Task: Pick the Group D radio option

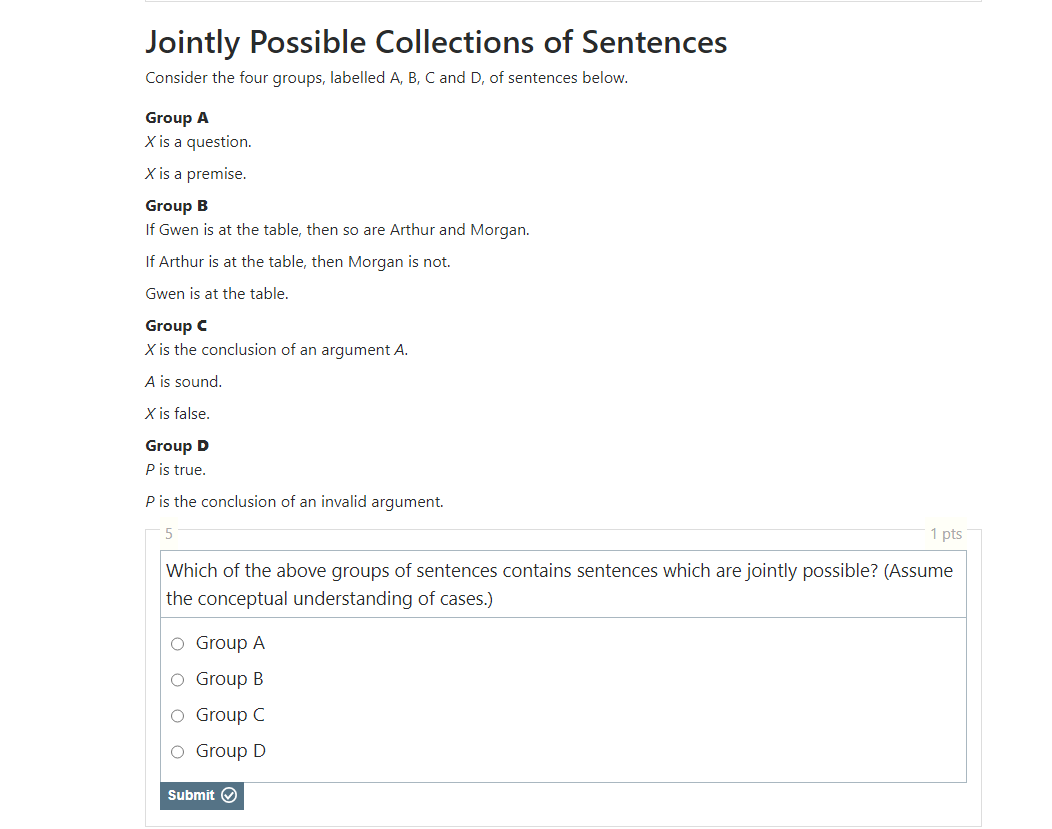Action: click(178, 752)
